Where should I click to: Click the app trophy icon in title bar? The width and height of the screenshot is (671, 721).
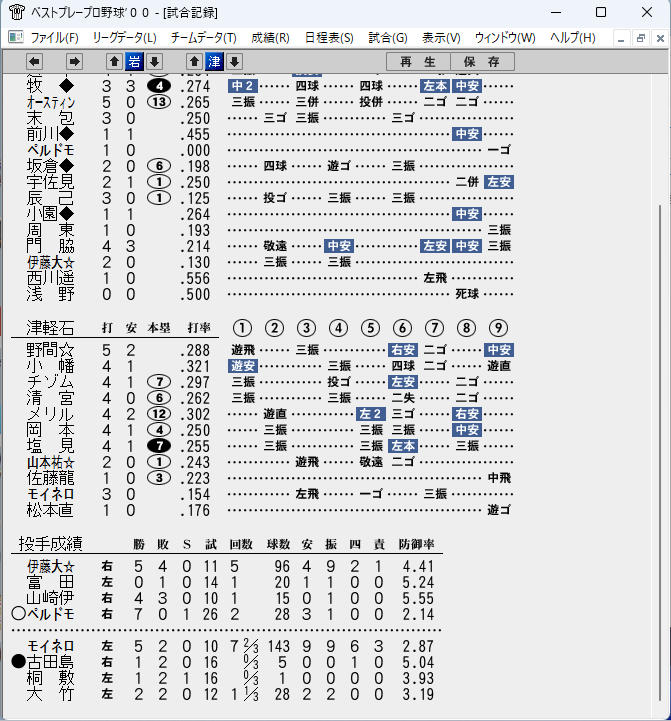click(17, 12)
